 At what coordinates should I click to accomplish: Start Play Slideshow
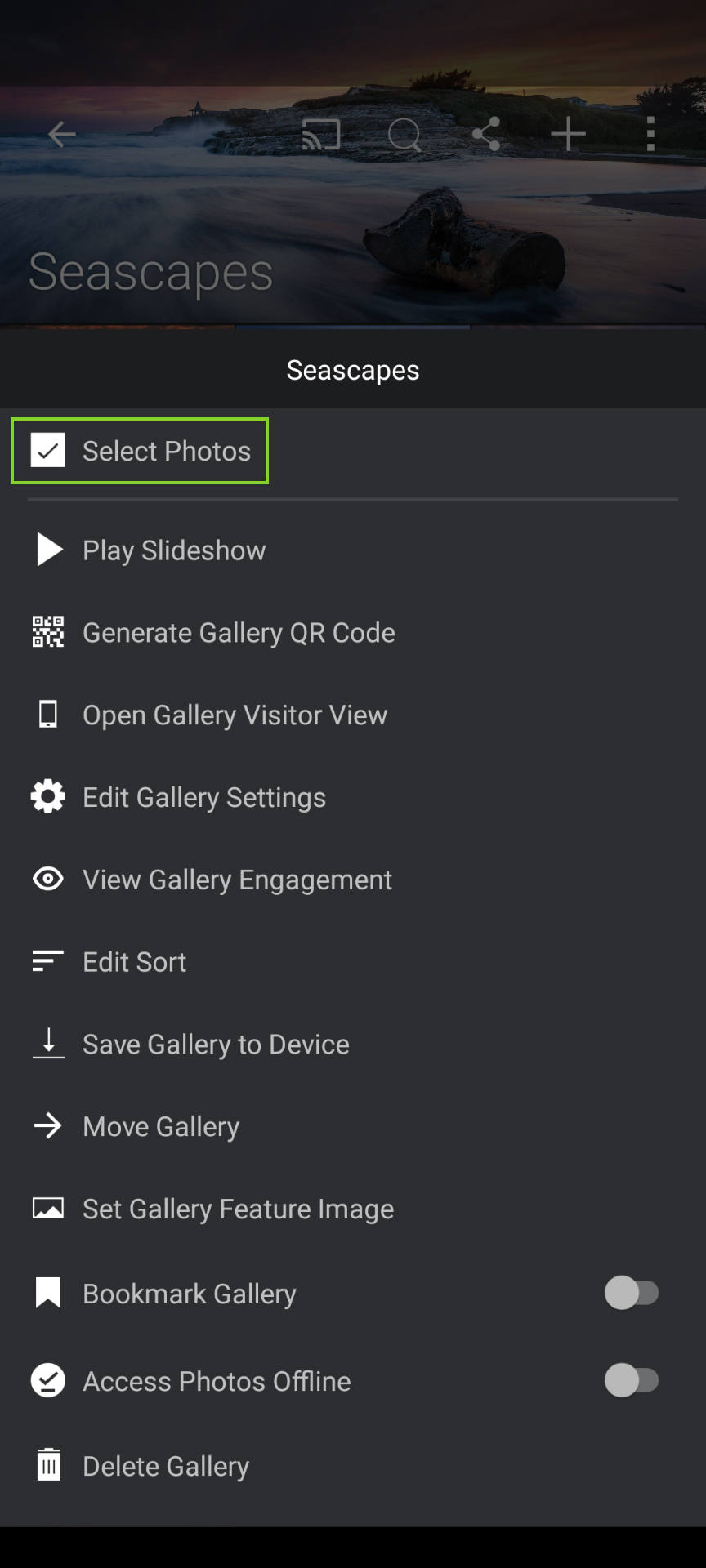point(174,550)
